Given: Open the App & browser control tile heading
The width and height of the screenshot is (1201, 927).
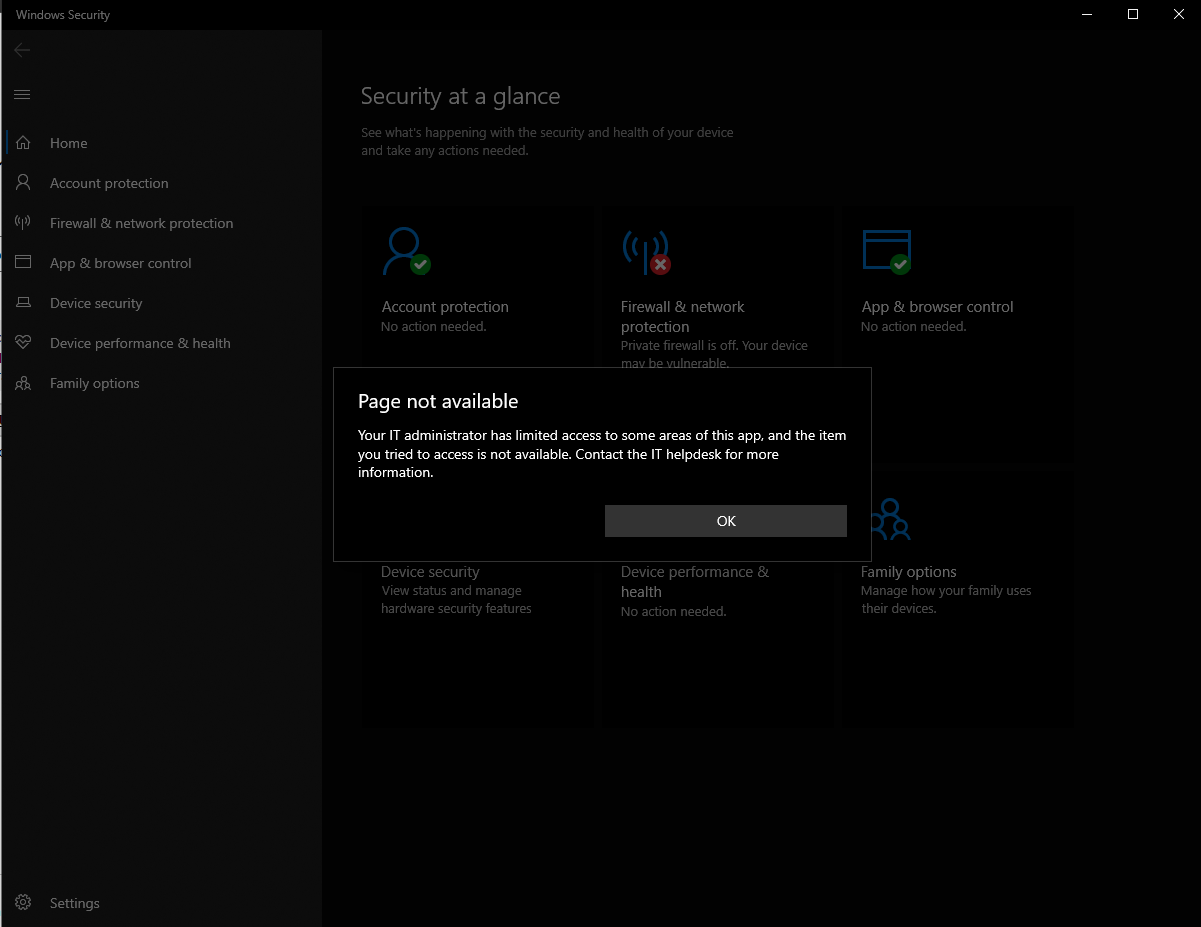Looking at the screenshot, I should pos(937,307).
